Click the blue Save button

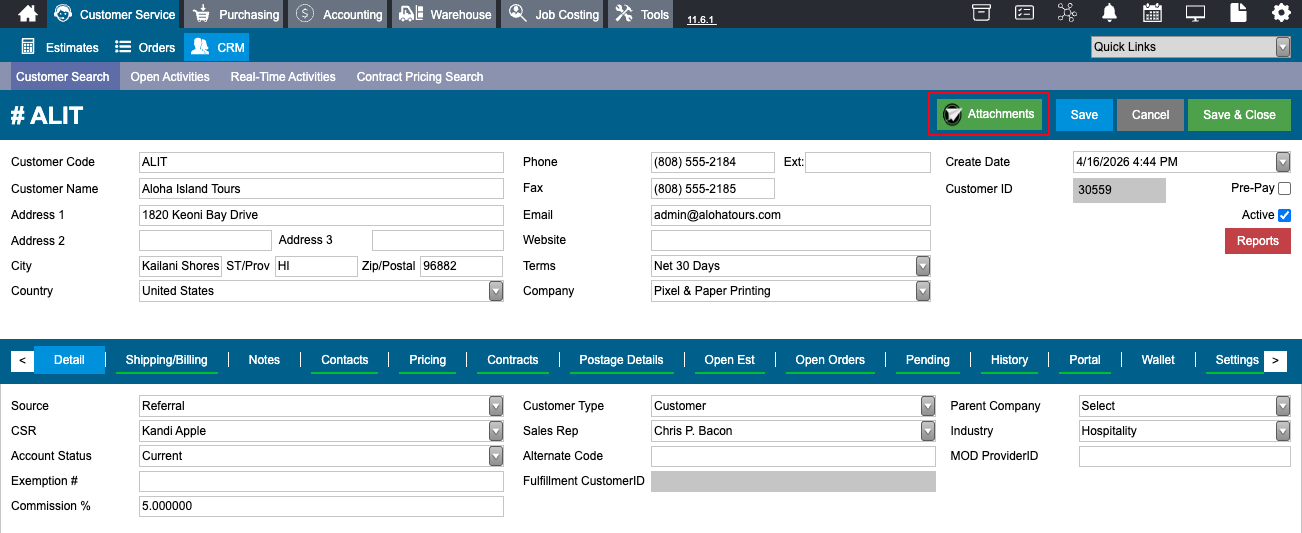click(x=1084, y=115)
